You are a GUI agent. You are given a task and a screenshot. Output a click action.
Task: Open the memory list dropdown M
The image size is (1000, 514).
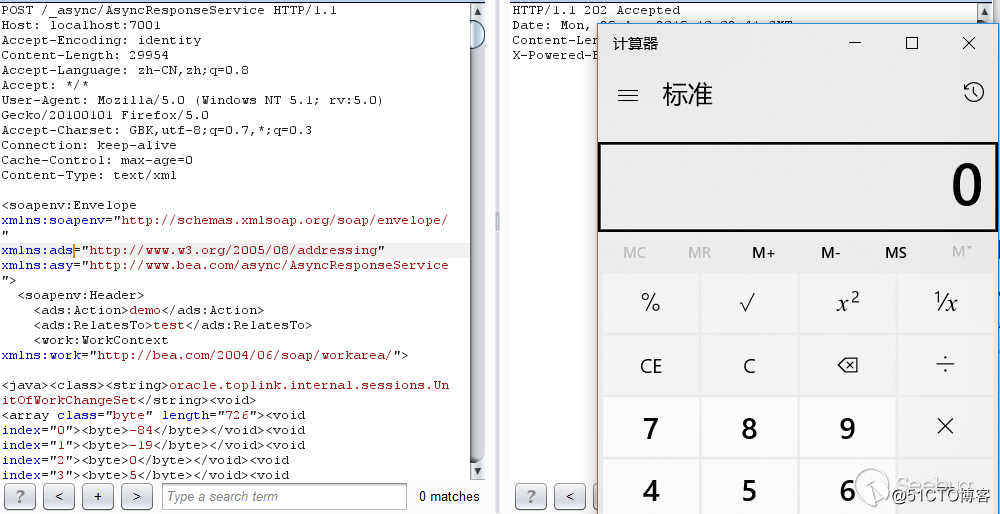click(962, 253)
